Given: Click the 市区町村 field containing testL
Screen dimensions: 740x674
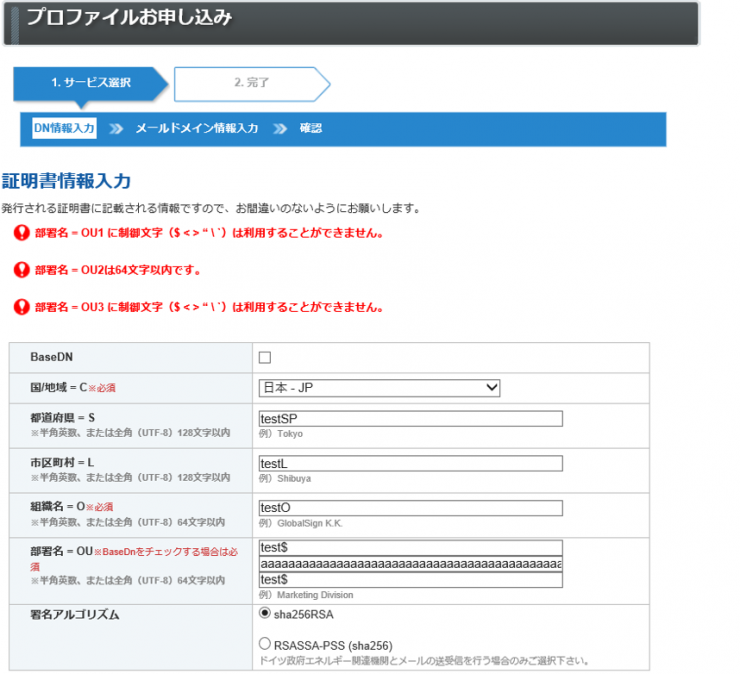Looking at the screenshot, I should (411, 463).
